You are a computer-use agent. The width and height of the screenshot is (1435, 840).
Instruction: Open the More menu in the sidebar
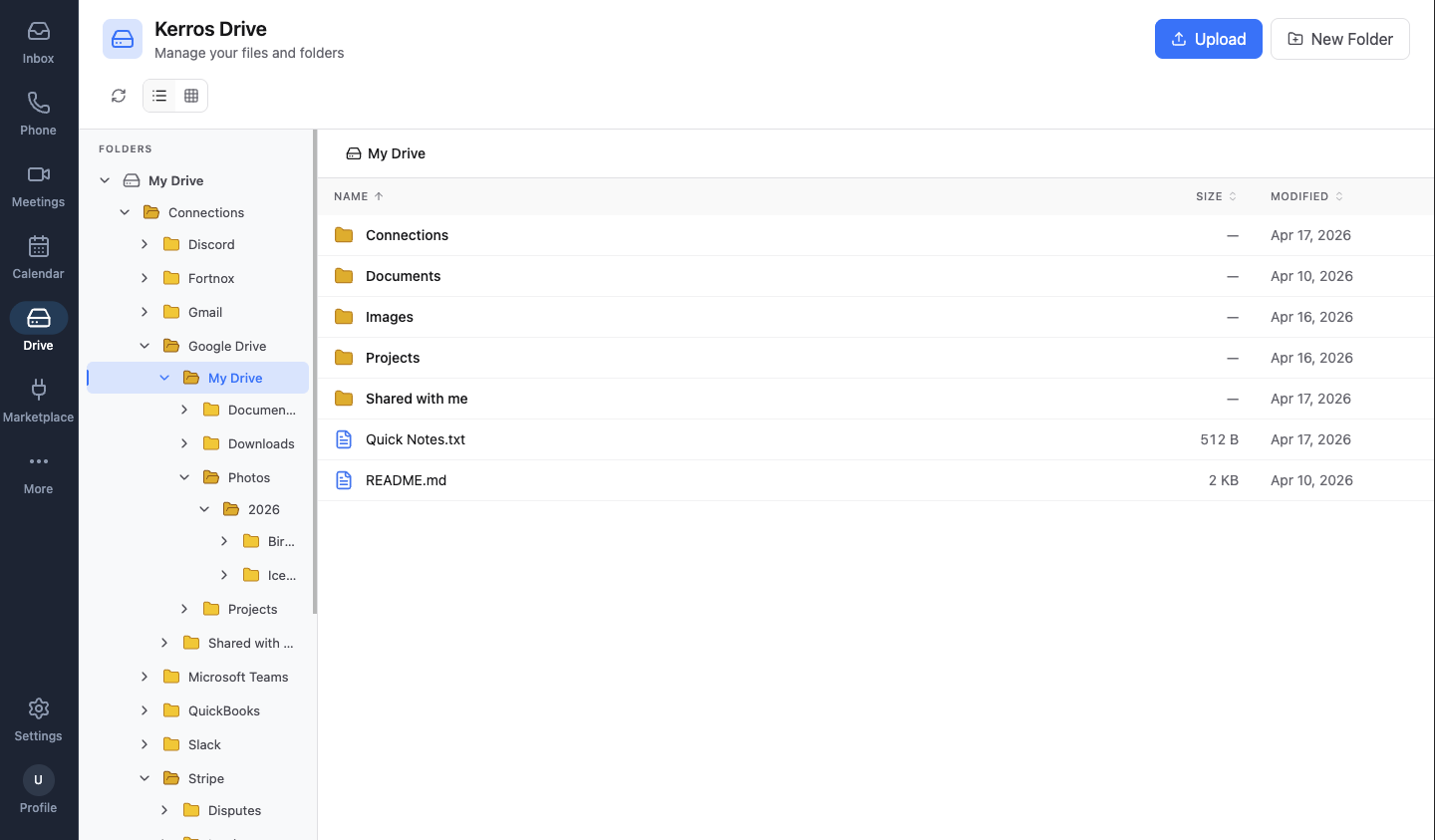38,468
